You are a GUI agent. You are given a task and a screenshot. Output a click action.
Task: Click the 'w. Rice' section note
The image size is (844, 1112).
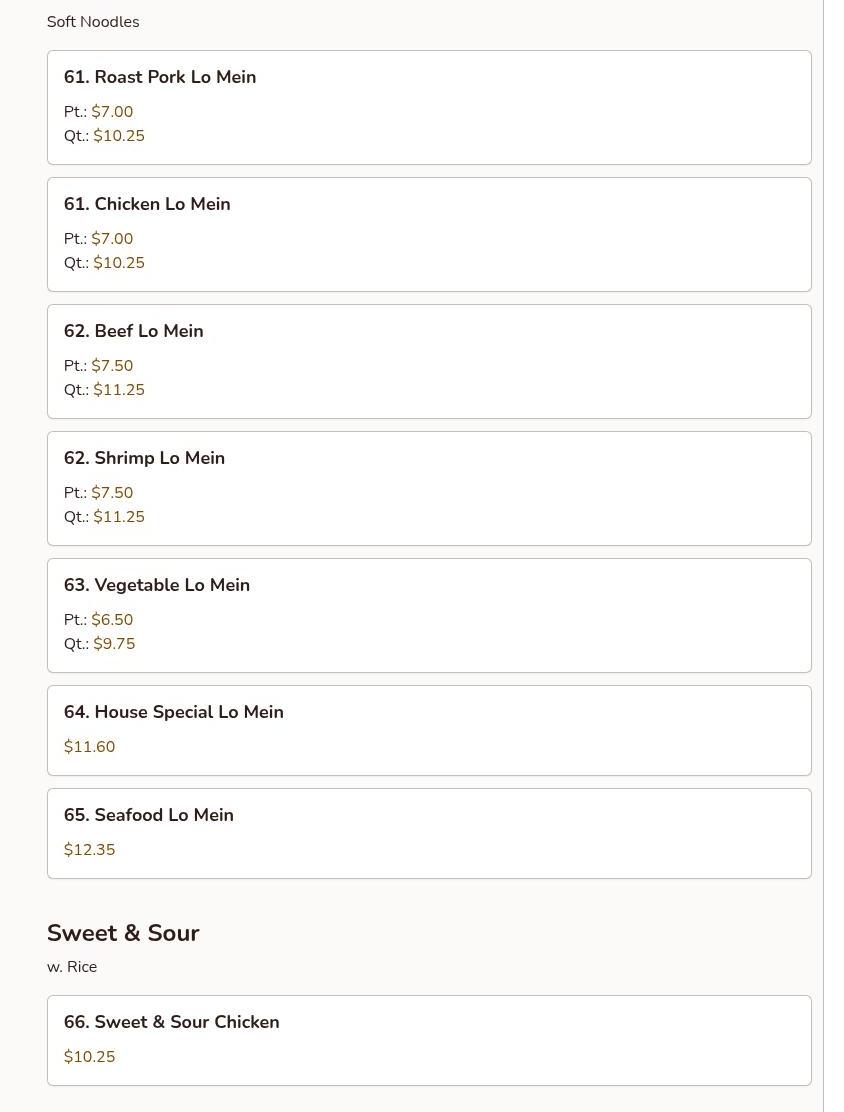click(x=72, y=967)
